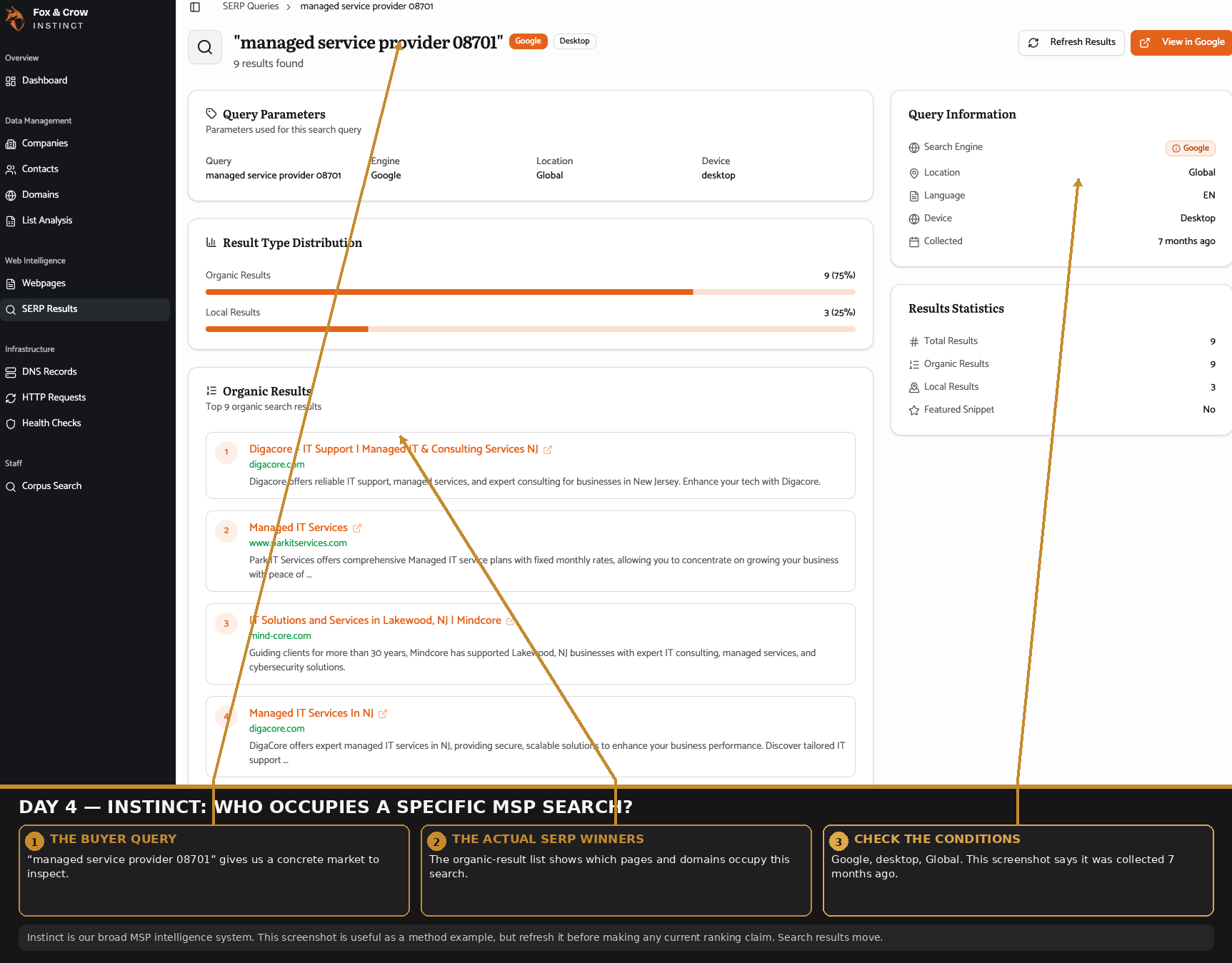Click the Companies building icon
Screen dimensions: 1232x963
pos(11,144)
